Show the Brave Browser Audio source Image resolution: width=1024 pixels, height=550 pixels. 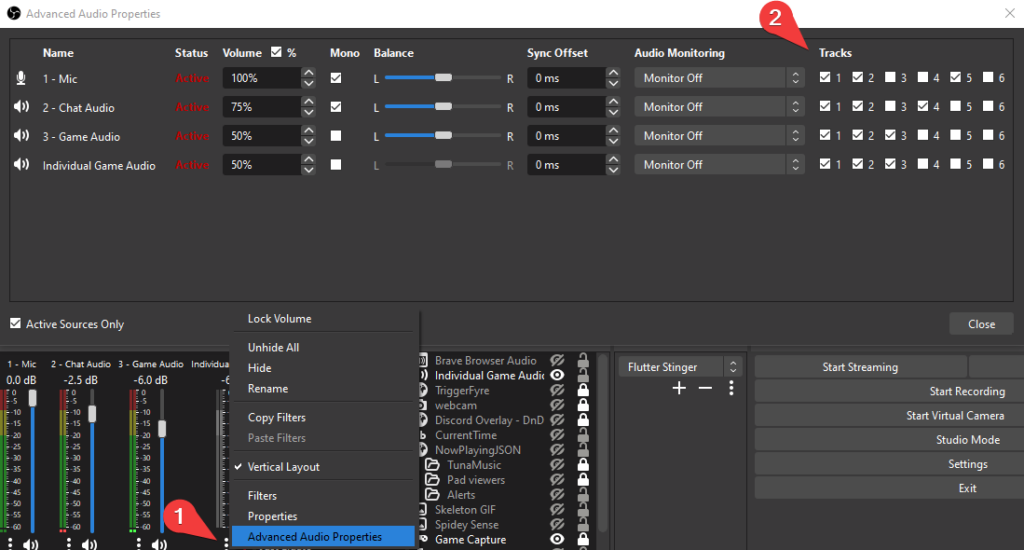point(557,360)
